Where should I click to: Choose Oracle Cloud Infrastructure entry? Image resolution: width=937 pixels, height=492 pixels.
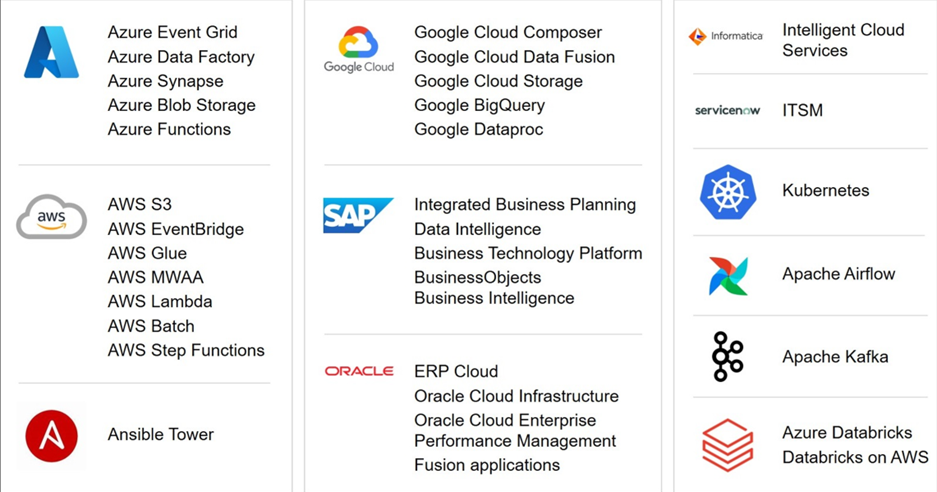516,396
